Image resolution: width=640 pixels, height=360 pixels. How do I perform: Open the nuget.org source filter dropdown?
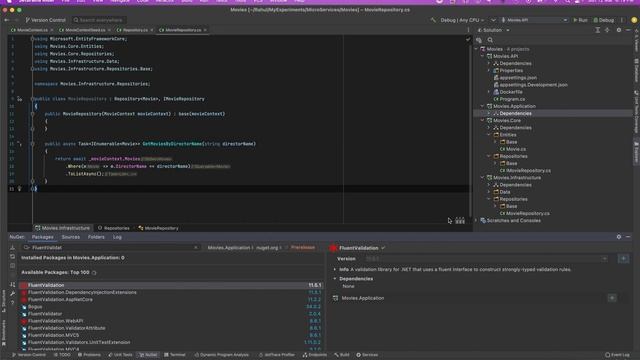click(x=269, y=248)
